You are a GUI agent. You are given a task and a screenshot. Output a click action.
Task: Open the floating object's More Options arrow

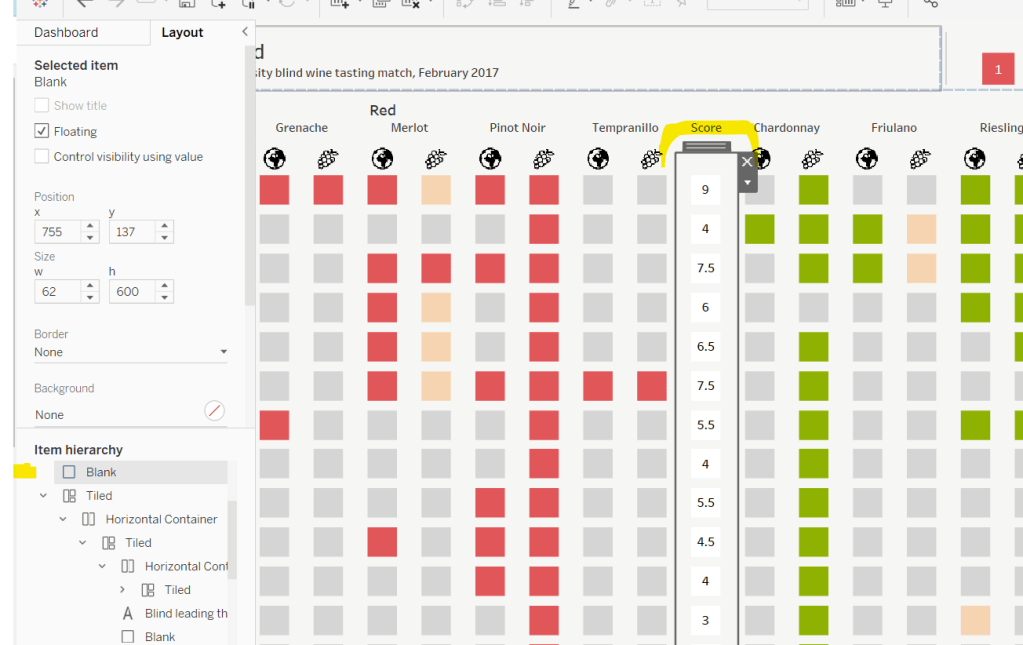tap(747, 182)
